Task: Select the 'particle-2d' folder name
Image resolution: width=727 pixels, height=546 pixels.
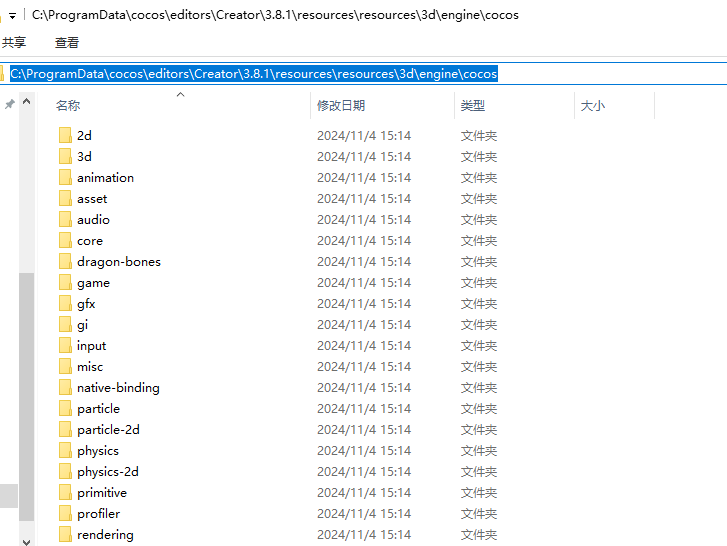Action: coord(108,430)
